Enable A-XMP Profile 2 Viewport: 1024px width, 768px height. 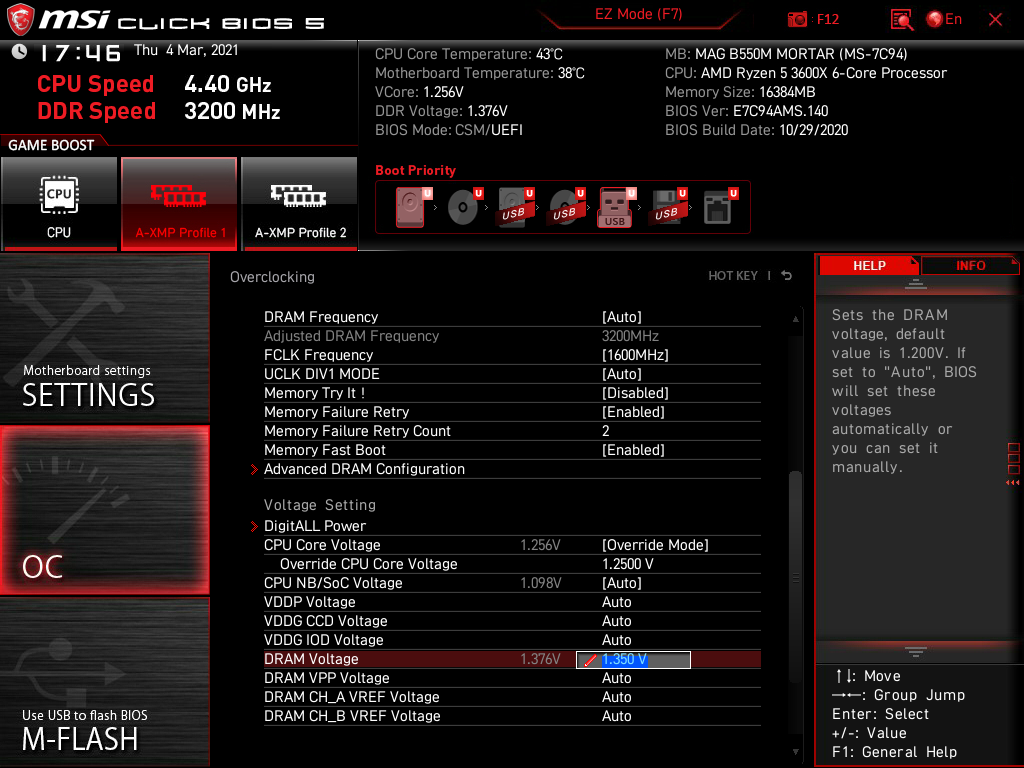pyautogui.click(x=300, y=204)
